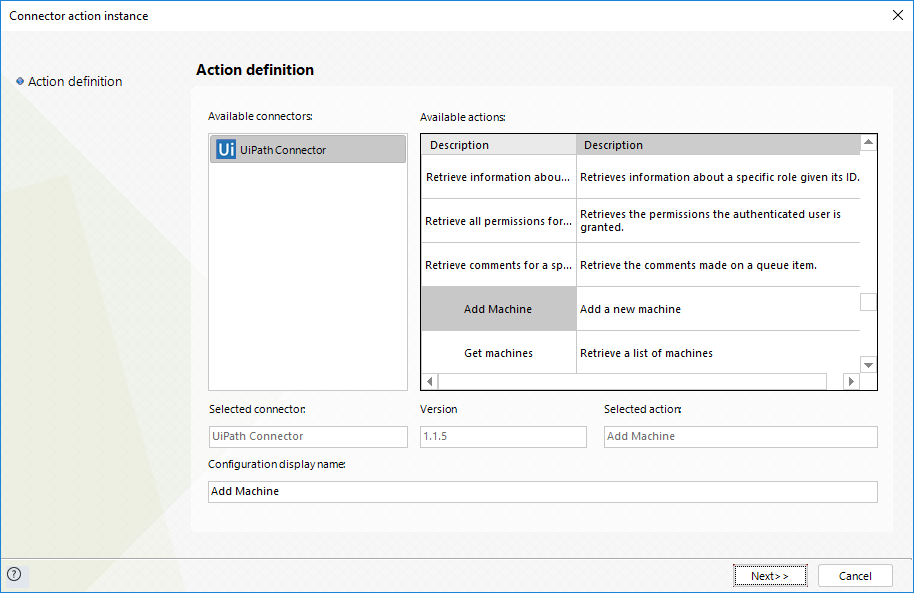Click the vertical scrollbar thumb
The image size is (914, 593).
tap(869, 302)
